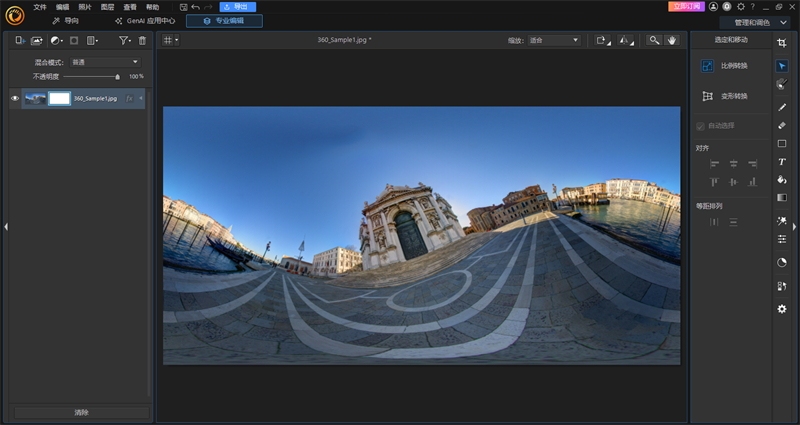Click the 比例转换 scale transform icon
This screenshot has height=425, width=800.
(x=708, y=67)
